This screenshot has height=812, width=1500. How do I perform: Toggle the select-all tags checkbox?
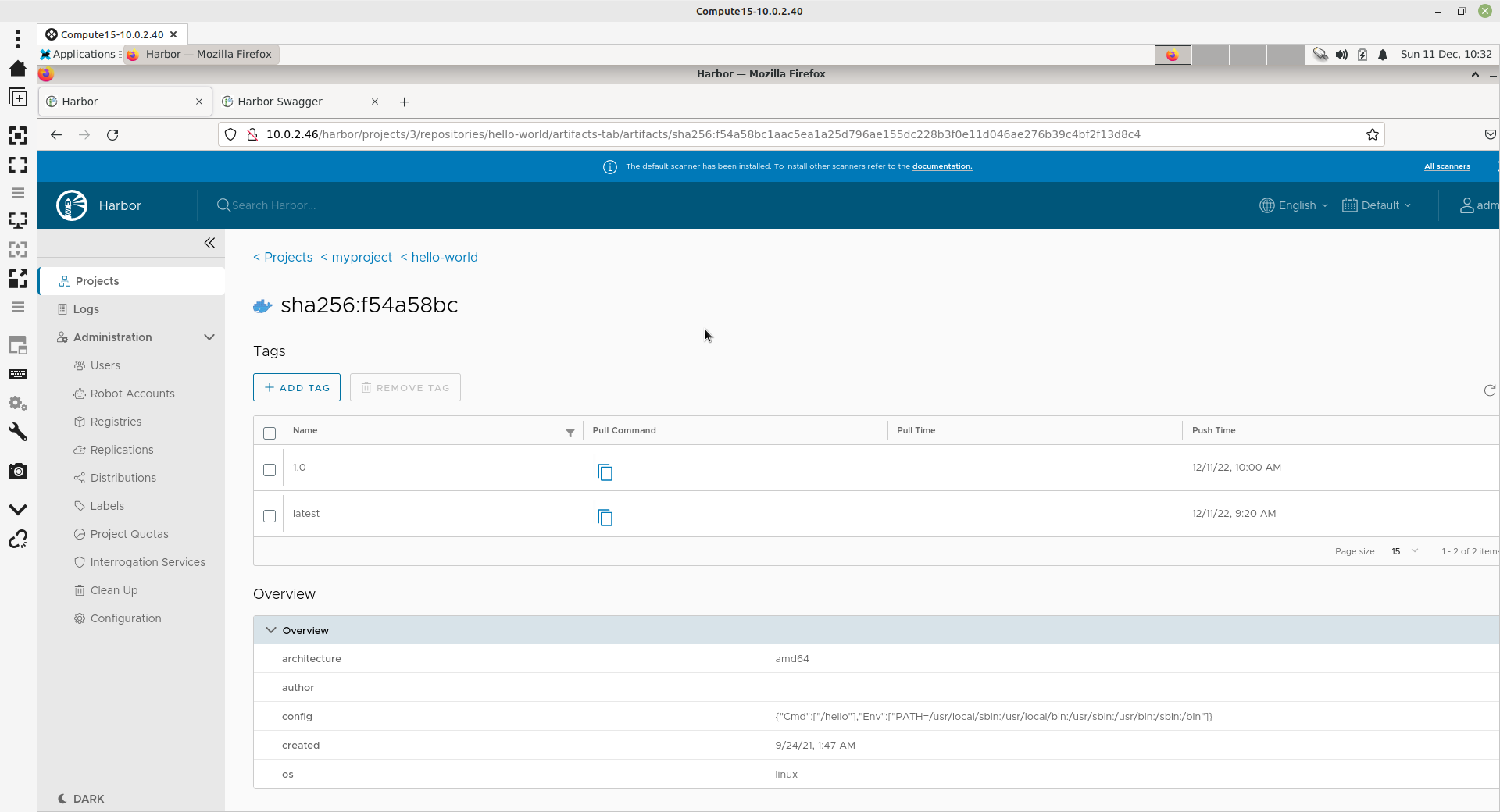pyautogui.click(x=270, y=433)
